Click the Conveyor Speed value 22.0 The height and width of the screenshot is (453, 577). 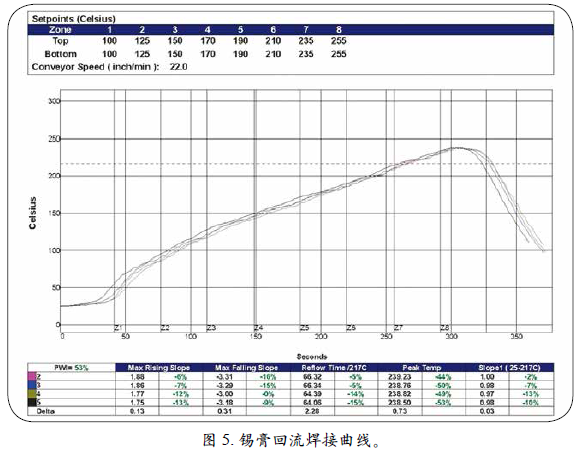point(178,67)
